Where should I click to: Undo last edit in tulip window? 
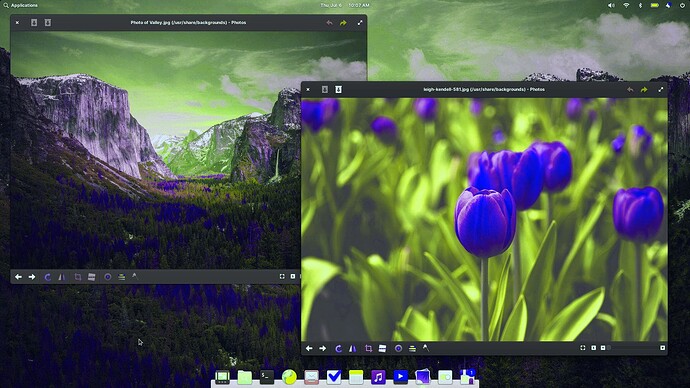[x=630, y=90]
